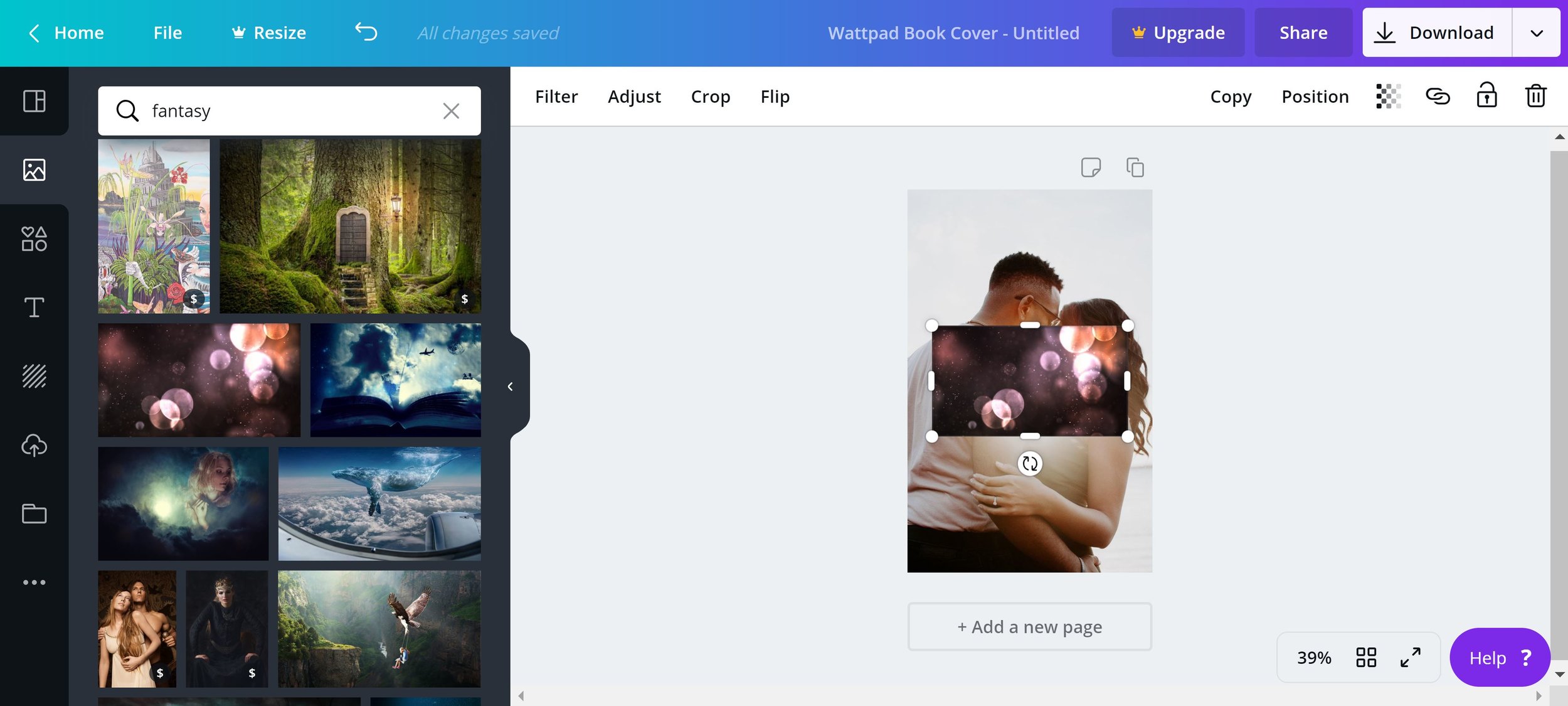Open the Position menu
The height and width of the screenshot is (706, 1568).
tap(1315, 97)
